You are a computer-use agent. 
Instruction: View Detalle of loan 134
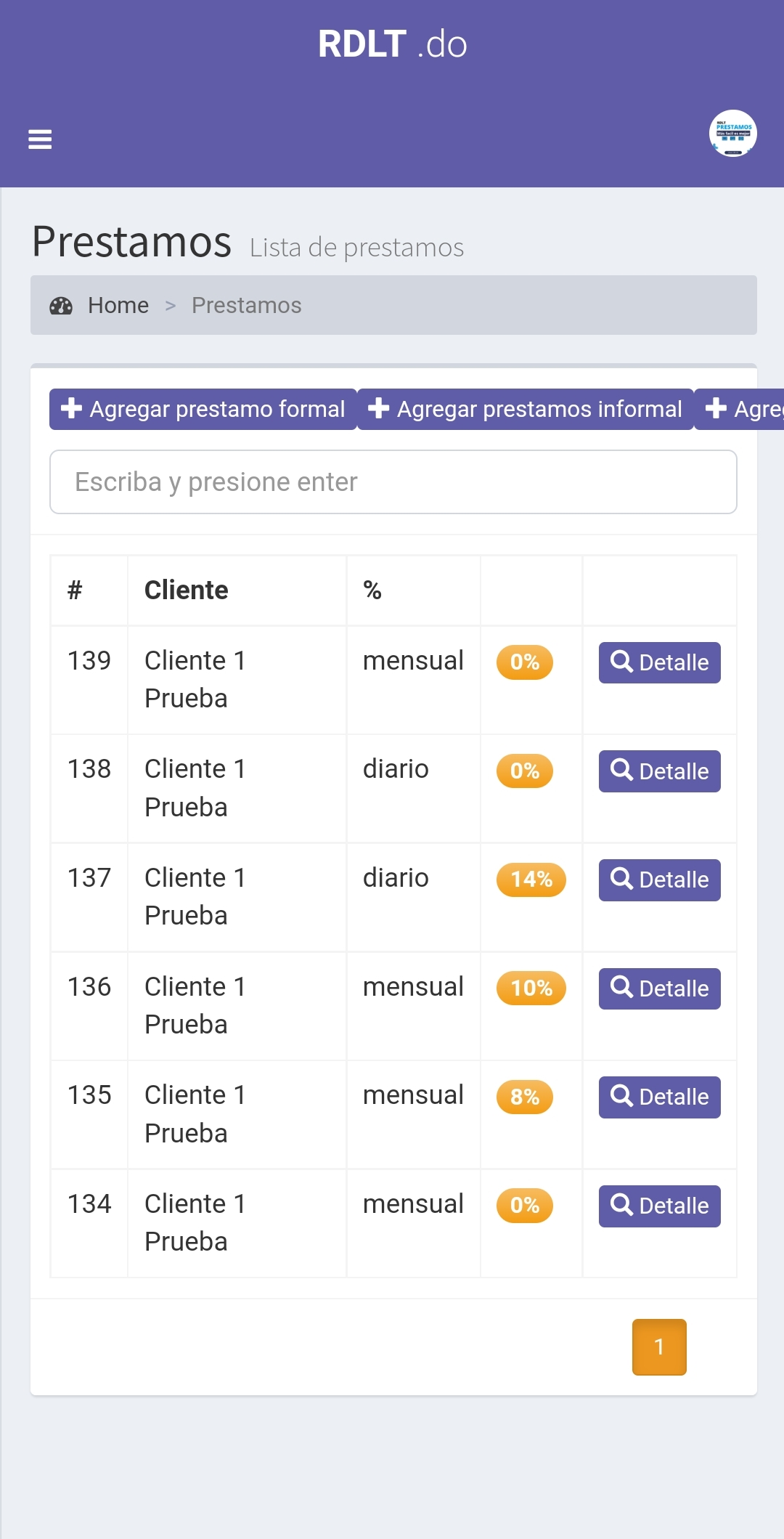659,1206
